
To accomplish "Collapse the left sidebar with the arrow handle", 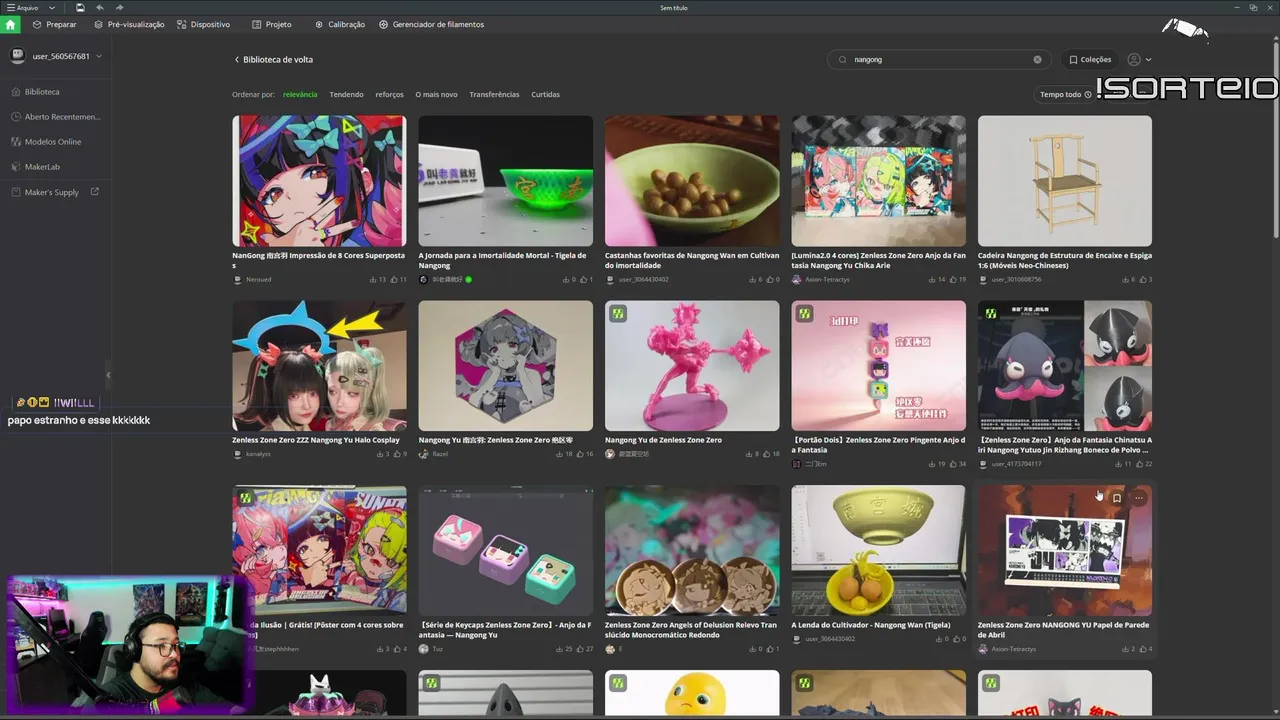I will 108,375.
